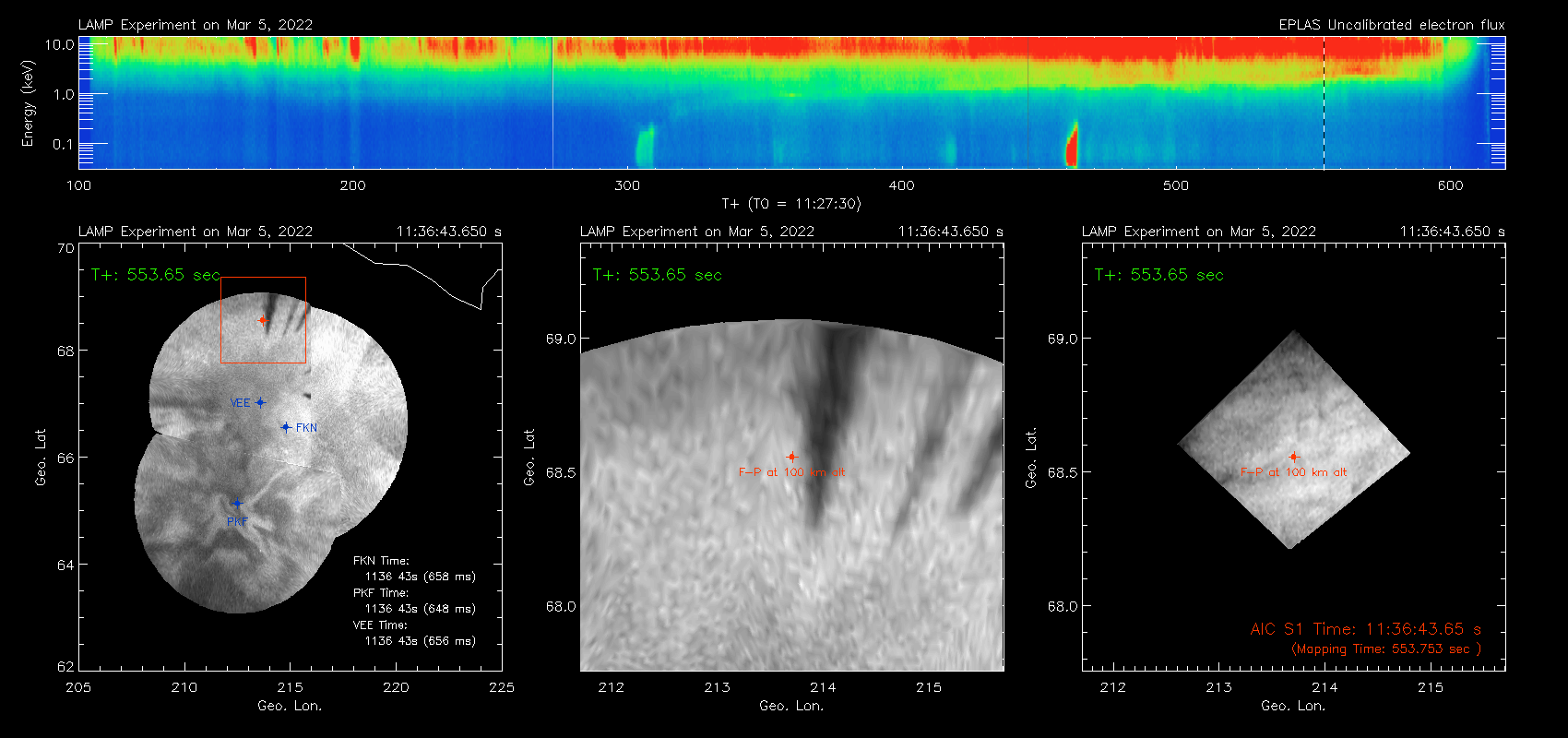Click the red F-P marker in the middle map
Viewport: 1568px width, 738px height.
point(791,457)
